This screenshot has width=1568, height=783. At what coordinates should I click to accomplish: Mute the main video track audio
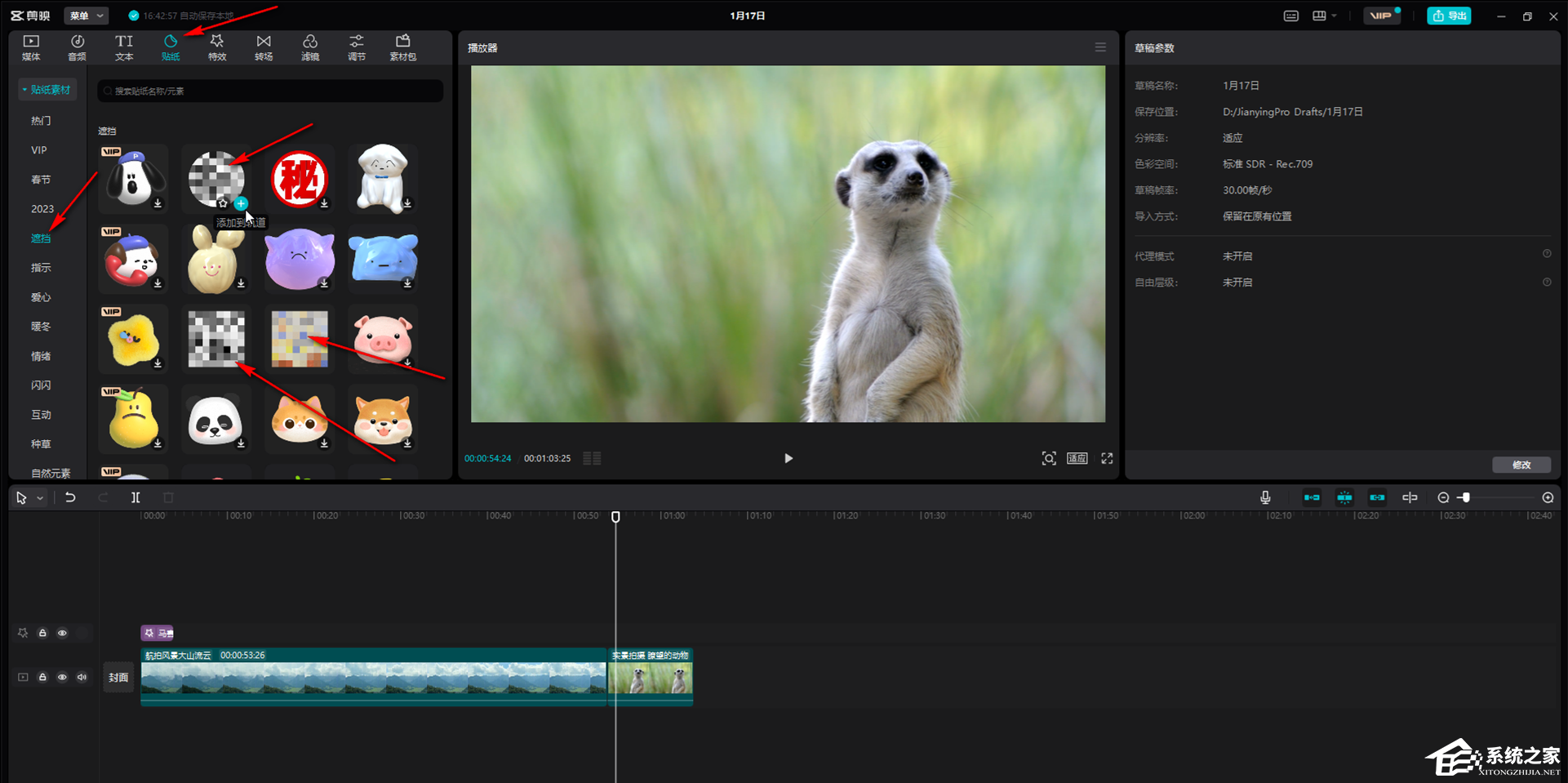click(82, 677)
